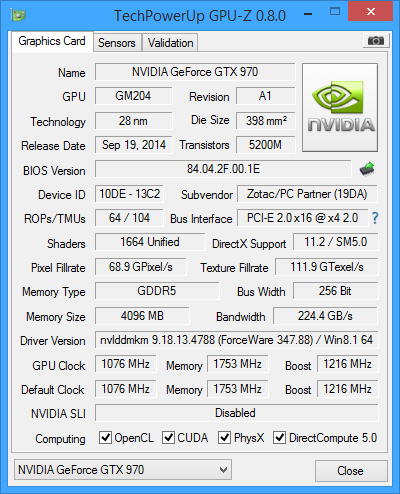Toggle the PhysX checkbox
Screen dimensions: 400x494
[224, 437]
